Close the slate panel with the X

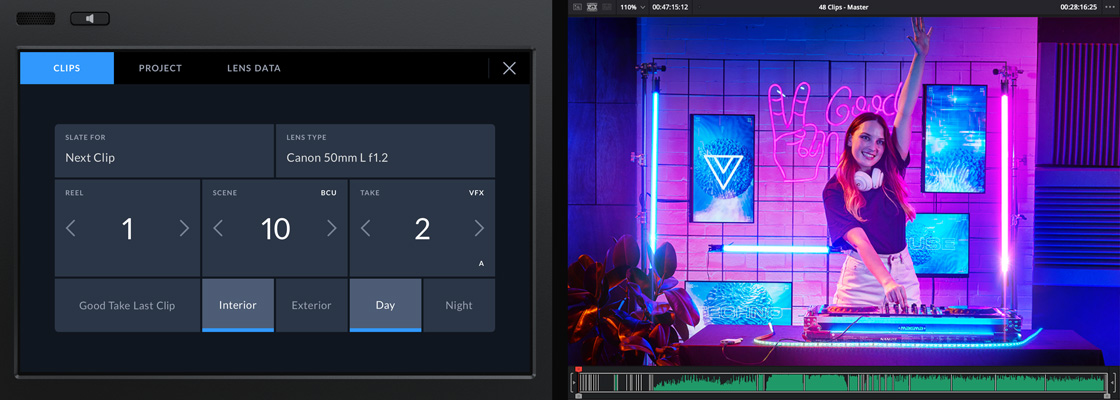pyautogui.click(x=509, y=68)
